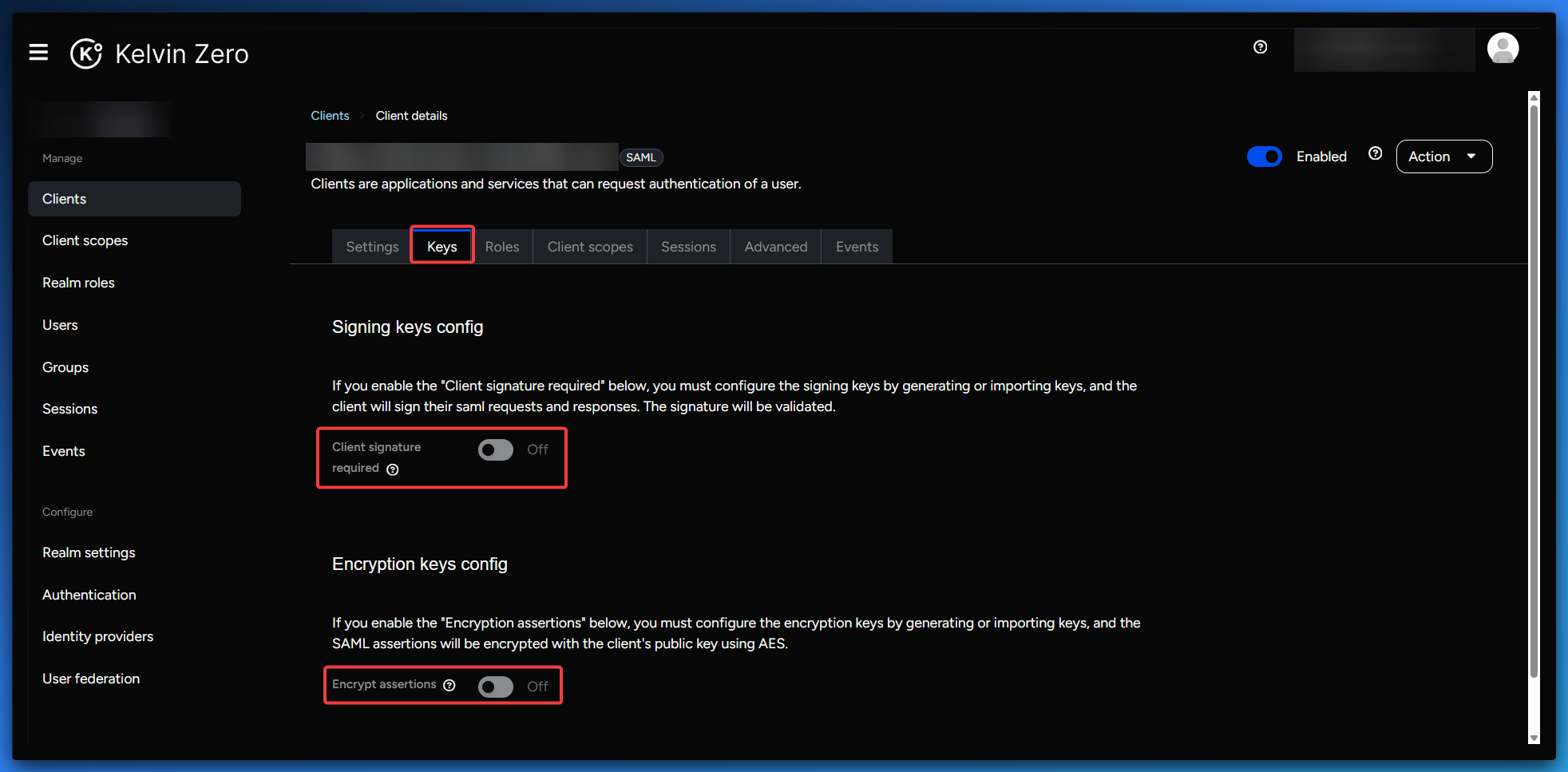Open the blurred user account menu
The height and width of the screenshot is (772, 1568).
point(1384,50)
